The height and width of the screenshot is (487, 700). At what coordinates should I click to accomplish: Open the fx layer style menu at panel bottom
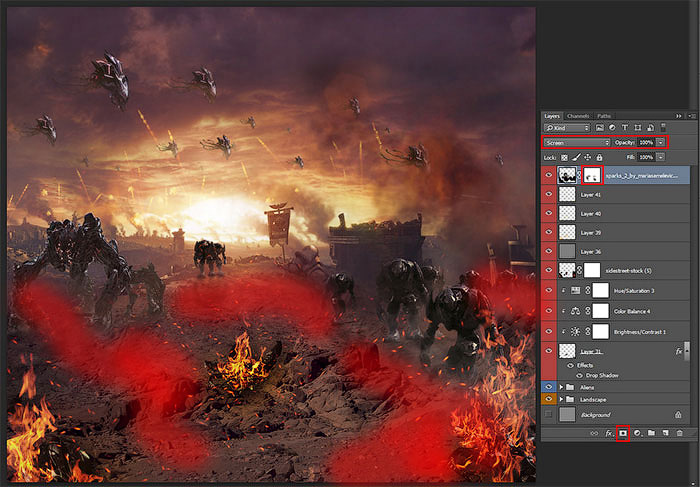[x=609, y=433]
